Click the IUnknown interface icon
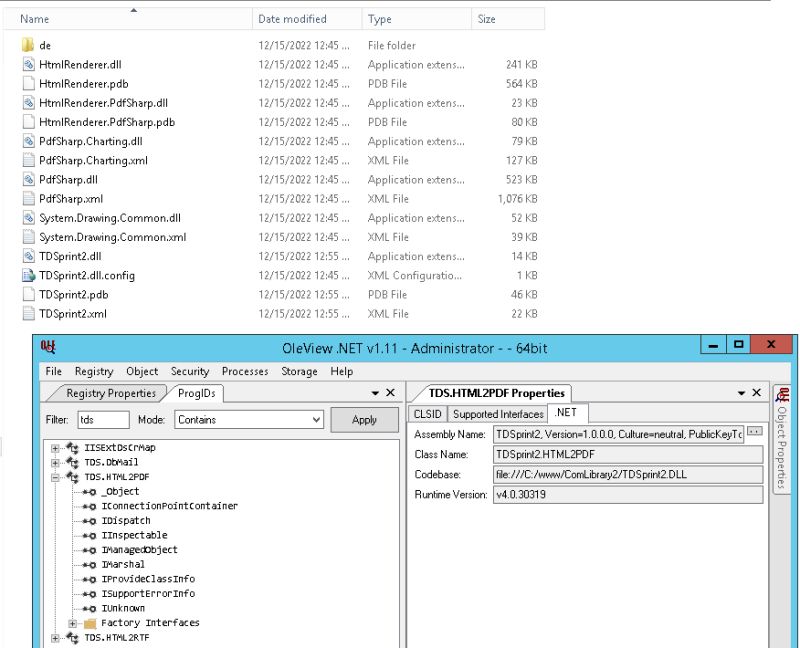Viewport: 800px width, 648px height. pos(89,608)
